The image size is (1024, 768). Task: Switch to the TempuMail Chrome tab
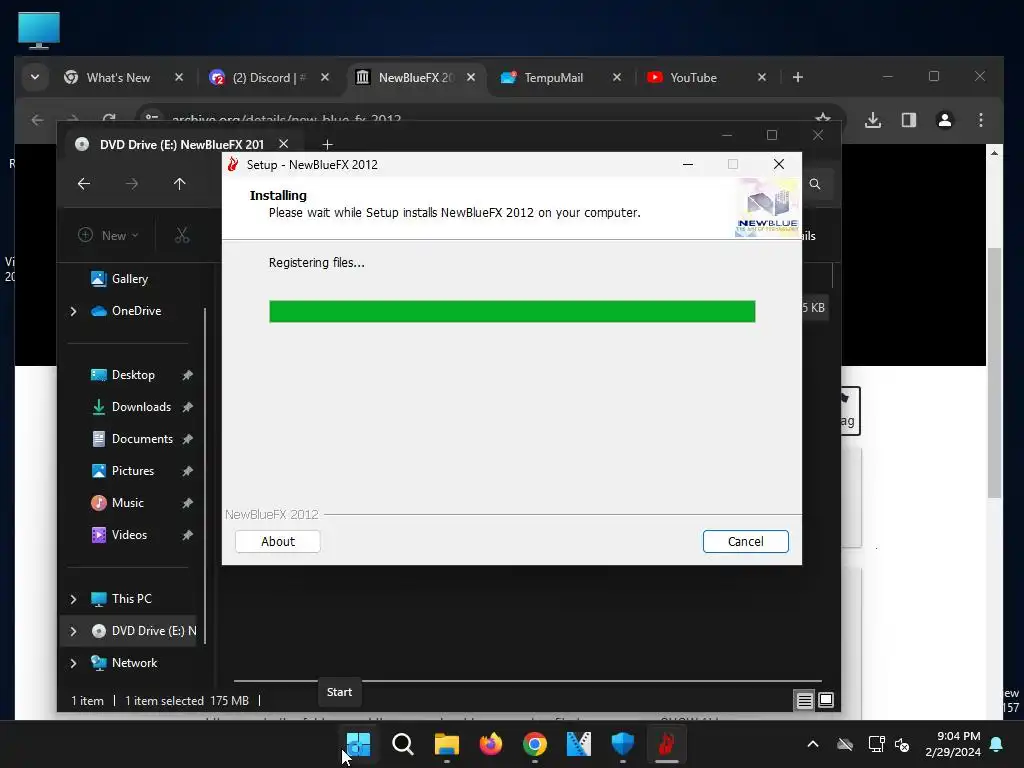tap(553, 78)
